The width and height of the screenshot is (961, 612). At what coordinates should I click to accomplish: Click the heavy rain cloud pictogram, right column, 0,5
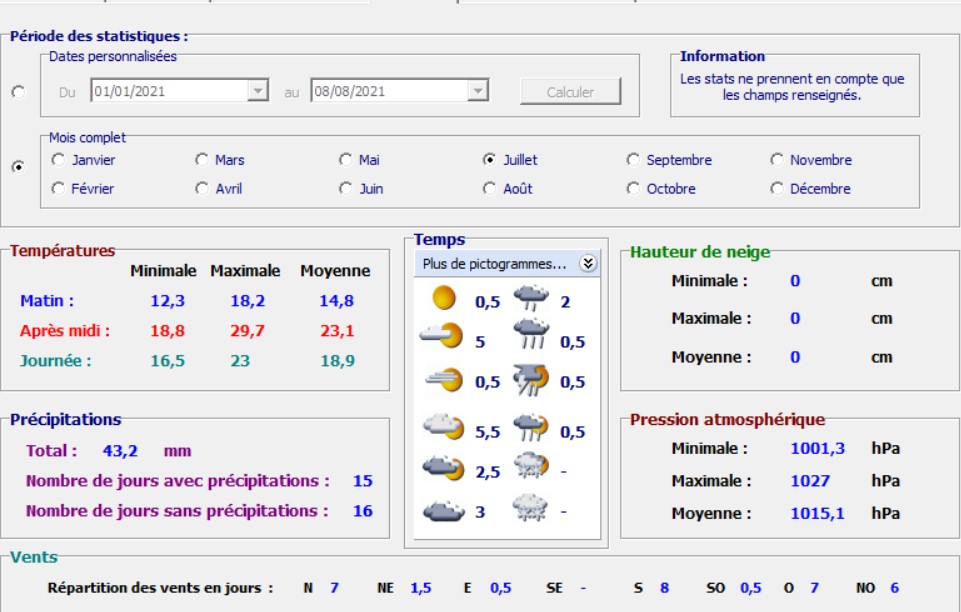tap(531, 334)
